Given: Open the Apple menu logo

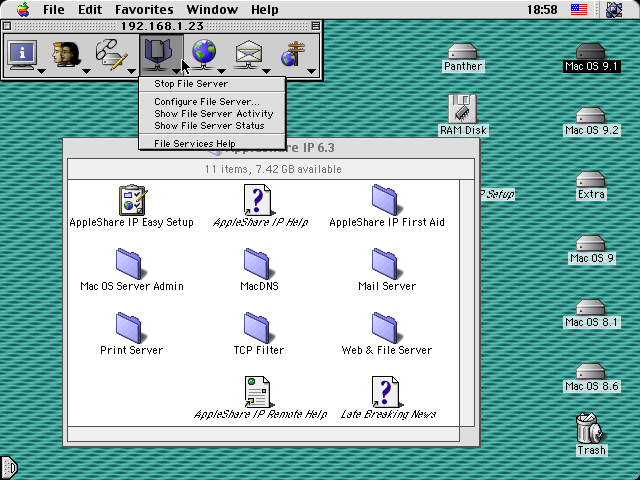Looking at the screenshot, I should pos(23,9).
